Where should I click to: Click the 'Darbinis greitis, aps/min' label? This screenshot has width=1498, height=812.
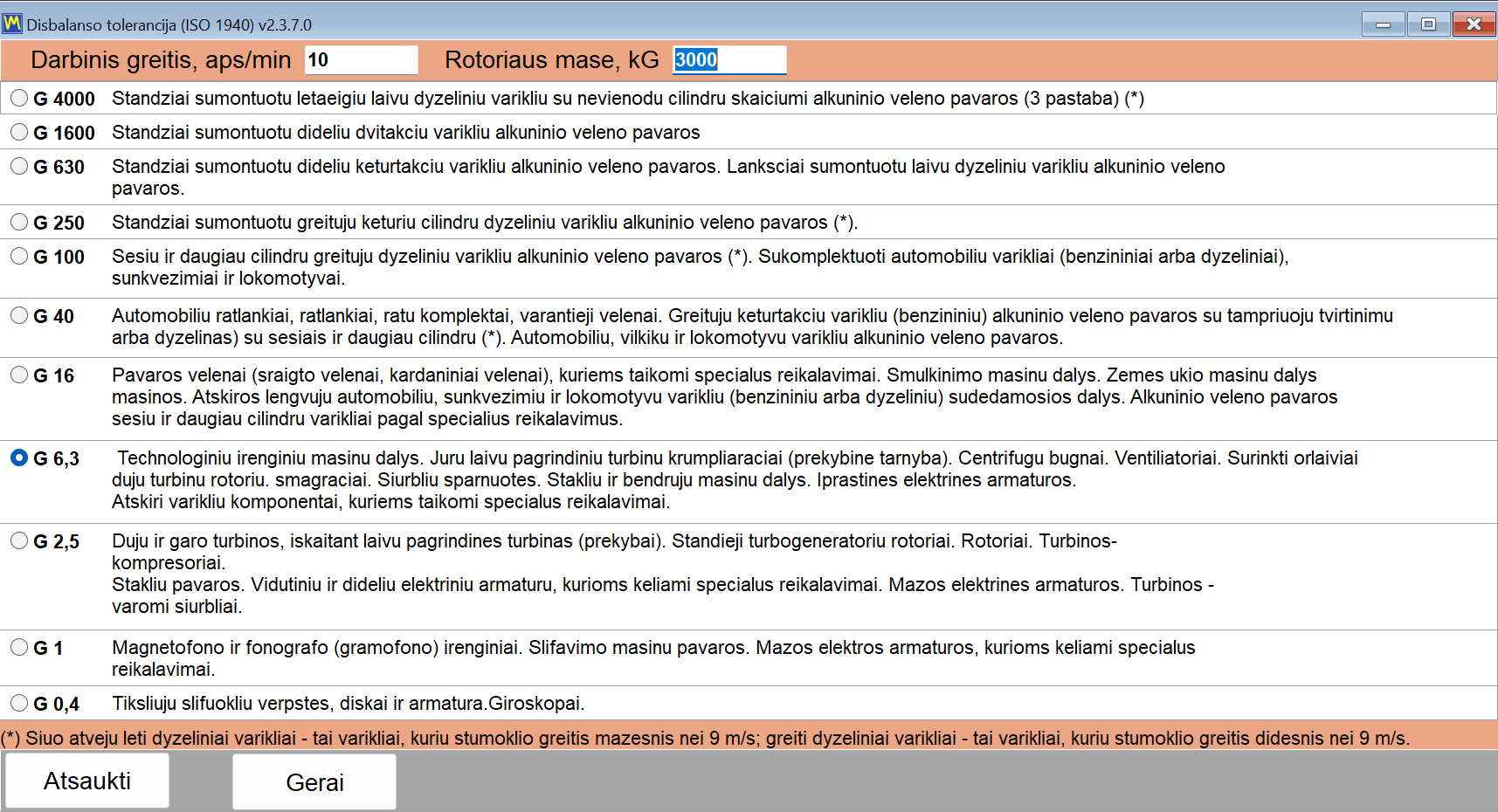click(161, 60)
